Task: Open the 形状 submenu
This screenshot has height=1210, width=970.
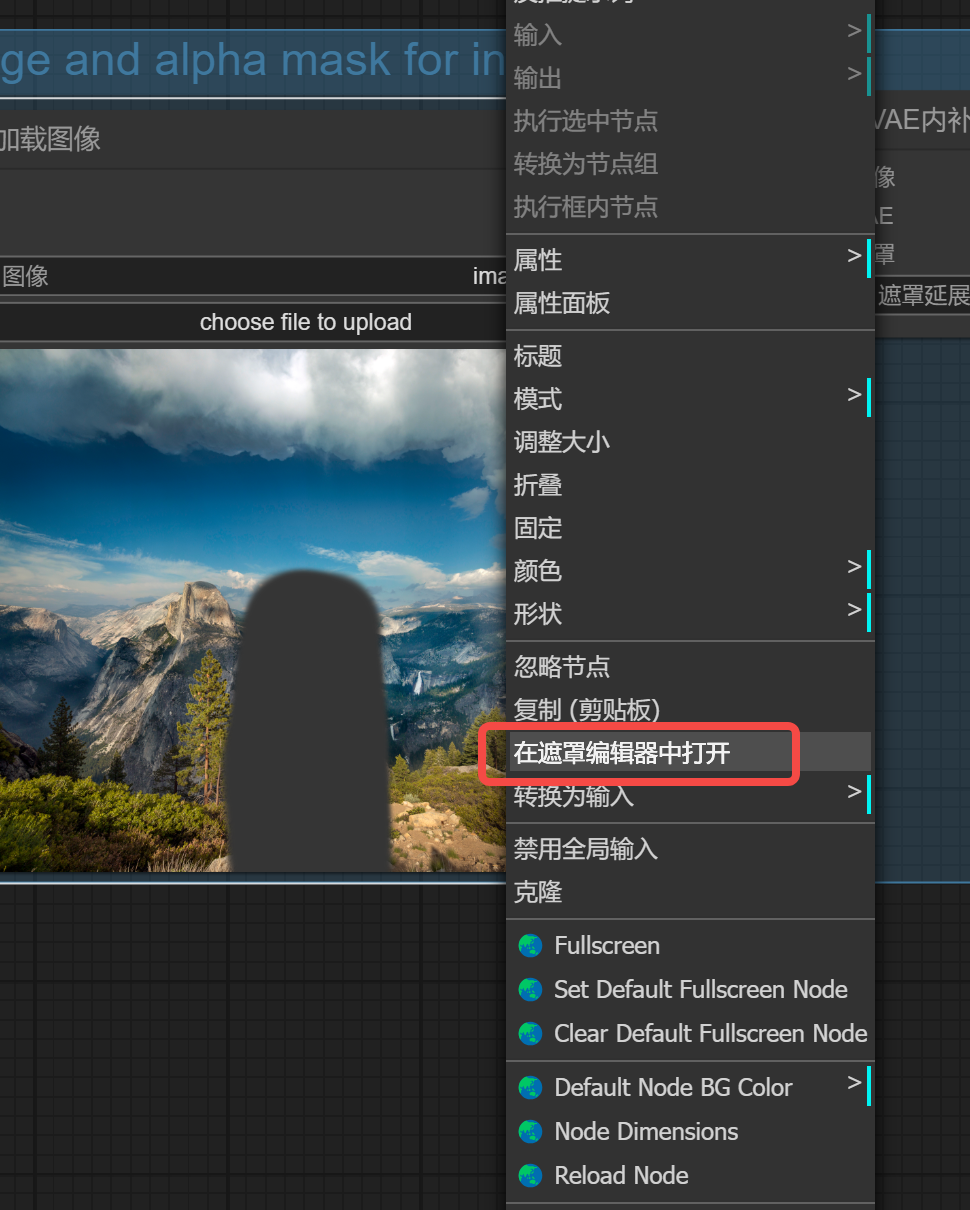Action: click(x=689, y=614)
